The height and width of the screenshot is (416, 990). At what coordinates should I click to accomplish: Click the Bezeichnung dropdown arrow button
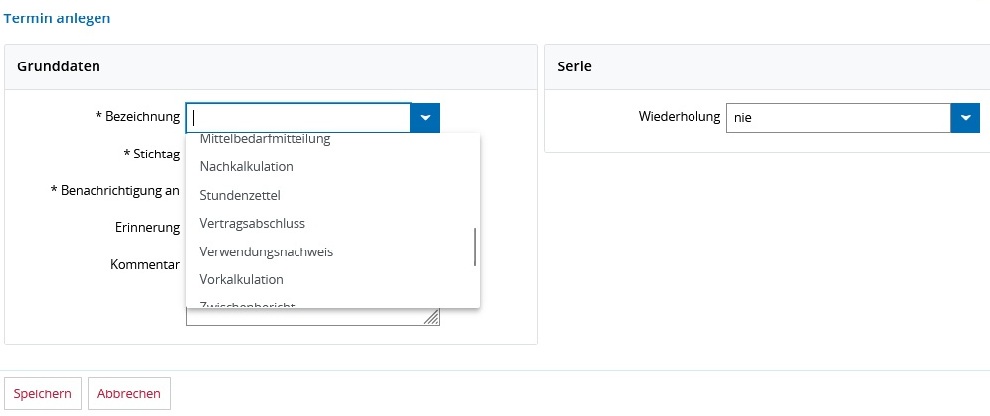click(x=425, y=118)
